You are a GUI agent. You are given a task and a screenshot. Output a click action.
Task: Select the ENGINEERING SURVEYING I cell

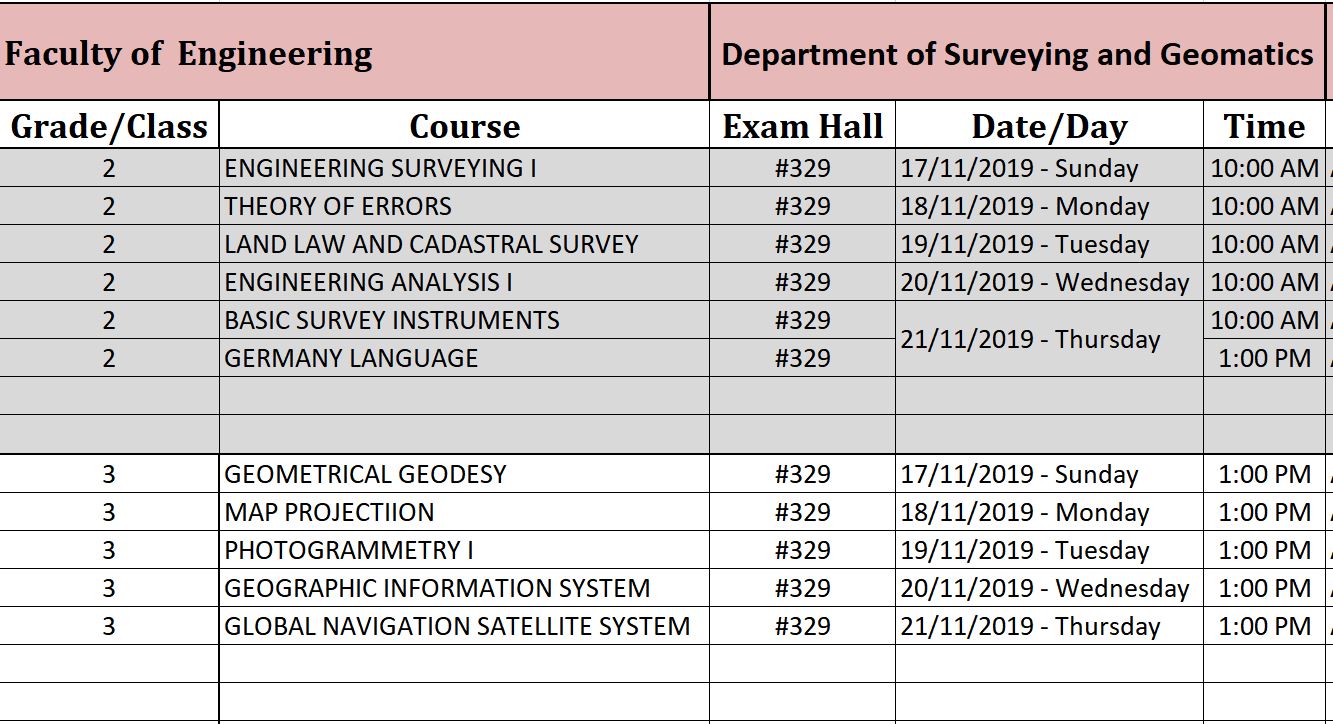pos(381,168)
